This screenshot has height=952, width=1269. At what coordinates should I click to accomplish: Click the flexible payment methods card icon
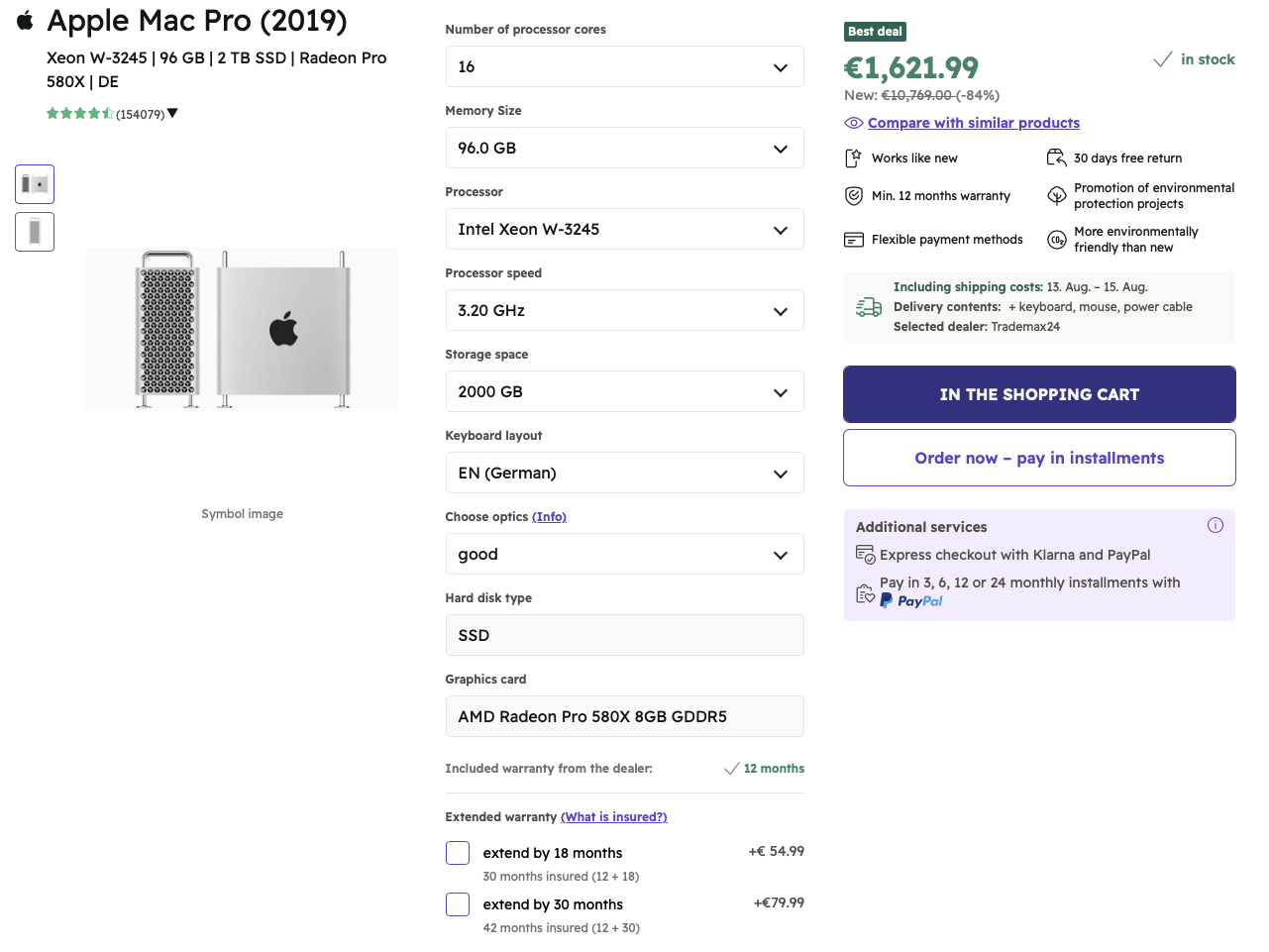tap(854, 240)
